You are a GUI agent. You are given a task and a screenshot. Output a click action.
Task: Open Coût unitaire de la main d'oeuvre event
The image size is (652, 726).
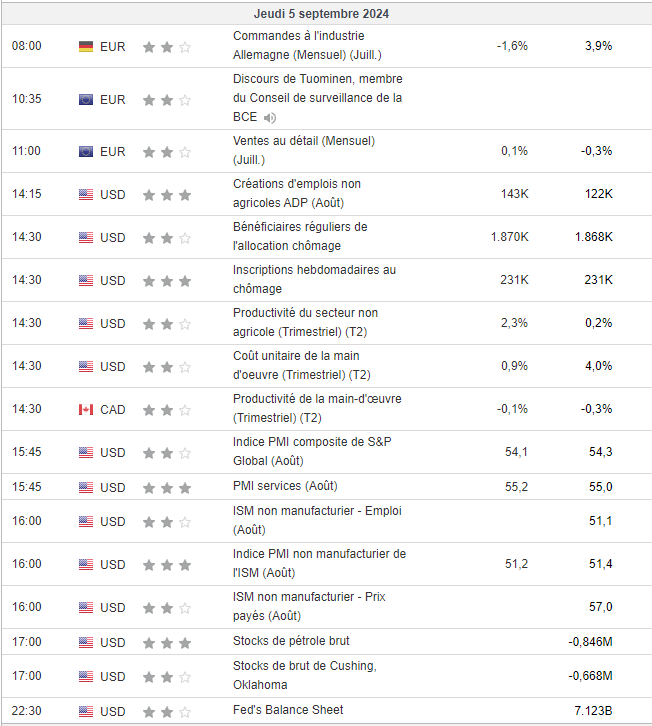[301, 365]
